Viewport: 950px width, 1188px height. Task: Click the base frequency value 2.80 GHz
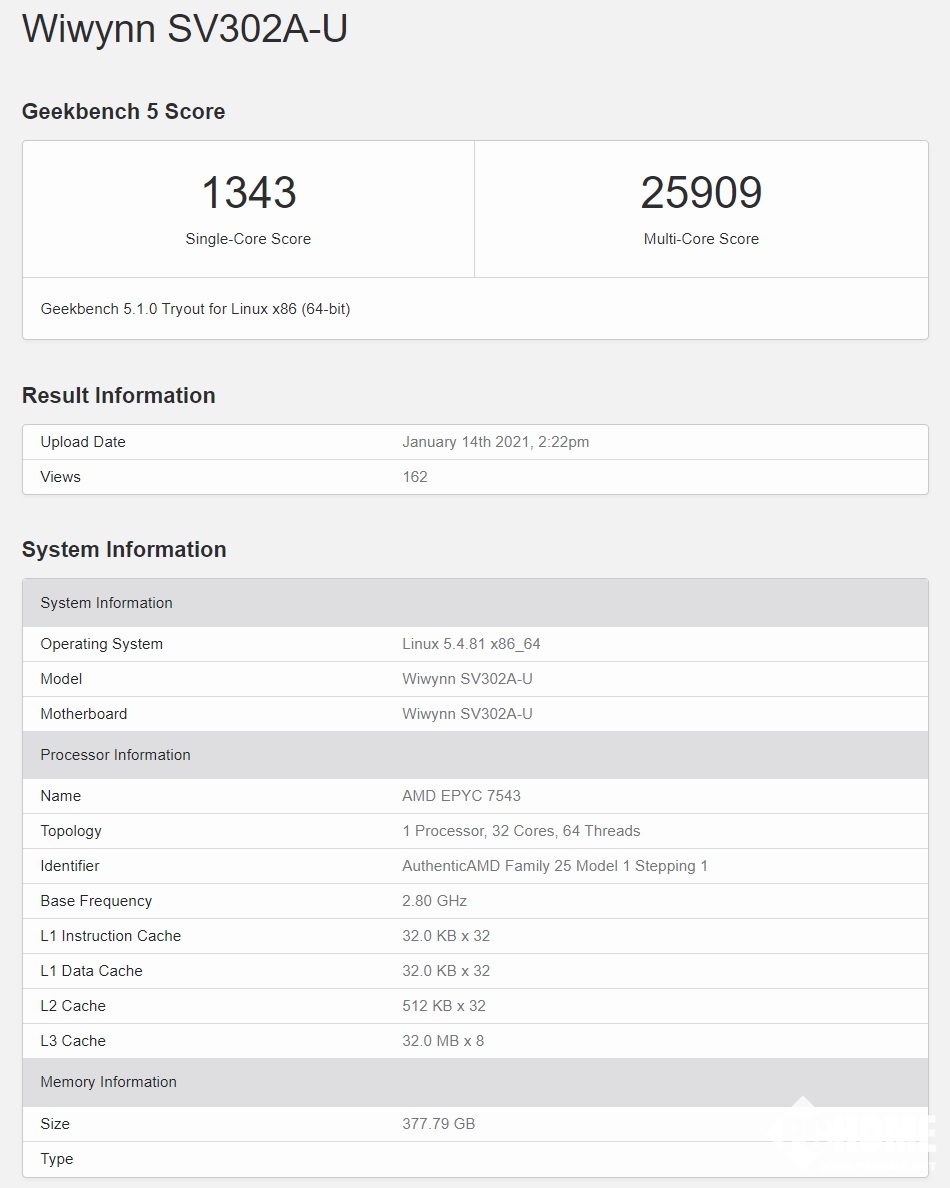click(x=434, y=901)
